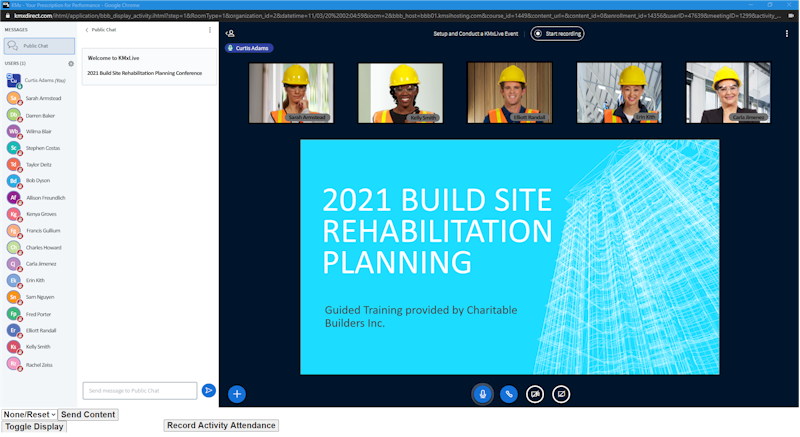Click Kenya Groves's avatar icon
This screenshot has width=800, height=437.
click(x=14, y=214)
